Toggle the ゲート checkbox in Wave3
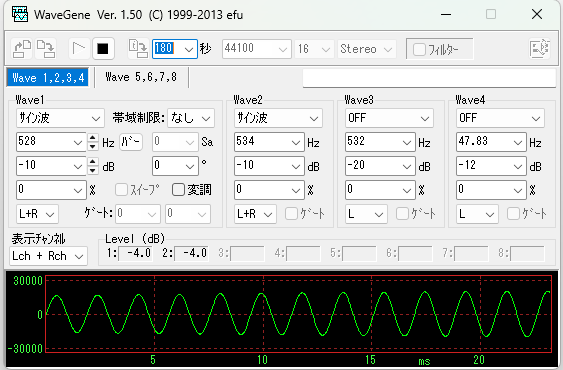Screen dimensions: 563x370 click(402, 214)
